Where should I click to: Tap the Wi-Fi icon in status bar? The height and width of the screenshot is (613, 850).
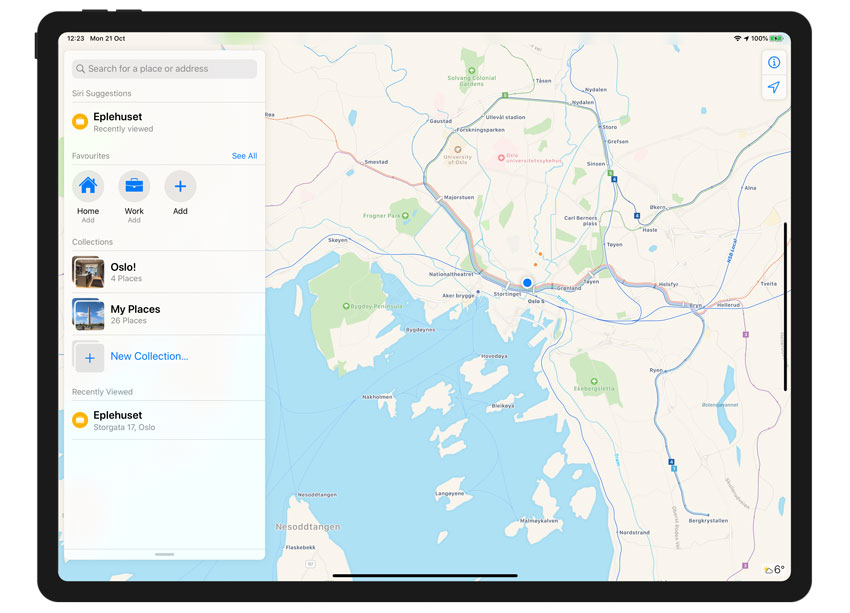click(x=737, y=38)
